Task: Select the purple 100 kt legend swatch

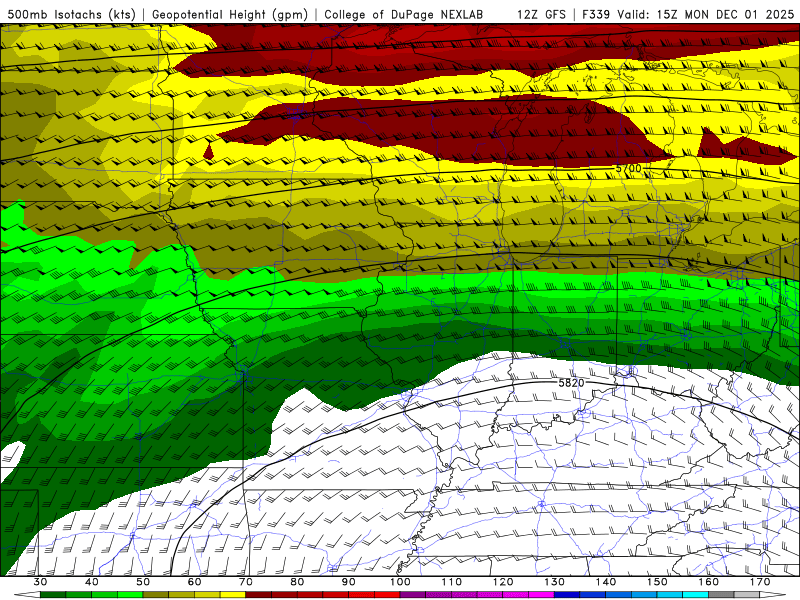Action: tap(413, 595)
